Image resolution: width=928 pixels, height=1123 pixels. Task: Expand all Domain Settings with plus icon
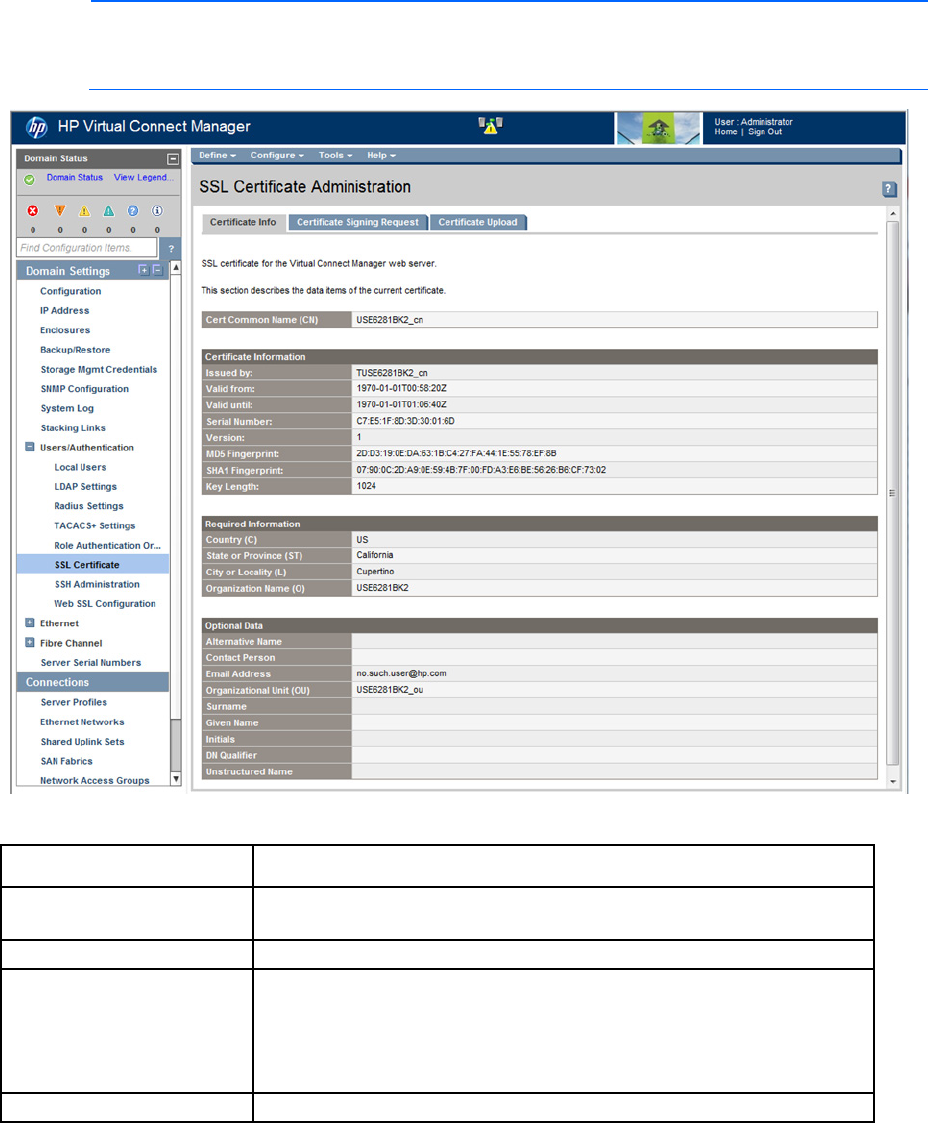143,270
